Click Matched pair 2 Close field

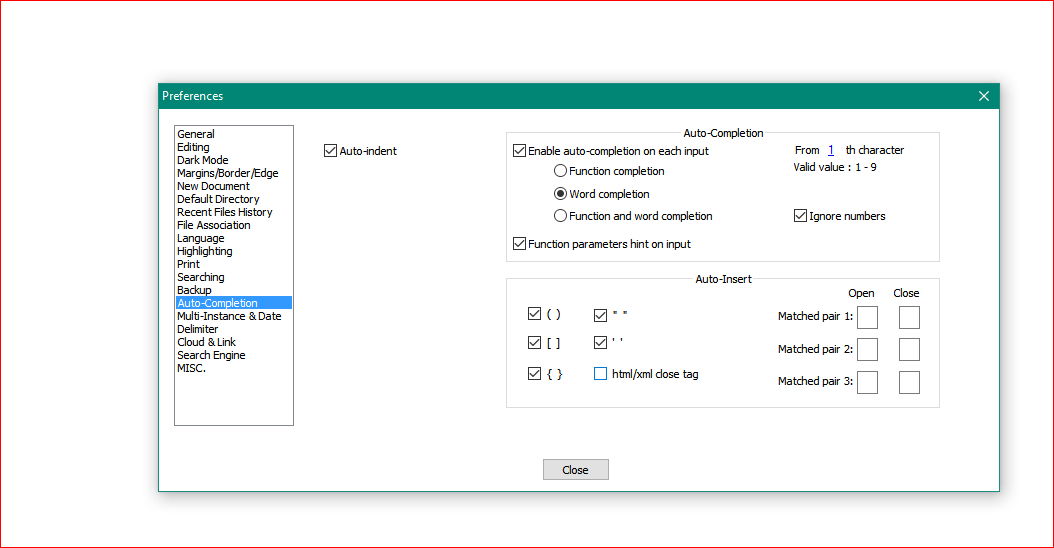(909, 350)
